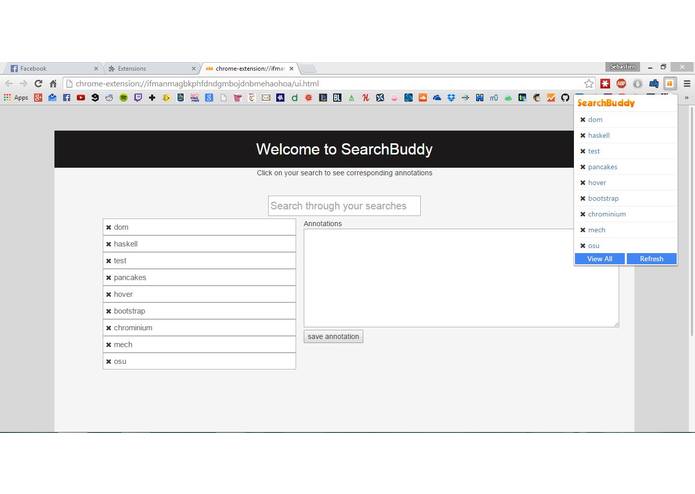Delete 'haskell' search in main list
This screenshot has width=695, height=494.
point(109,244)
